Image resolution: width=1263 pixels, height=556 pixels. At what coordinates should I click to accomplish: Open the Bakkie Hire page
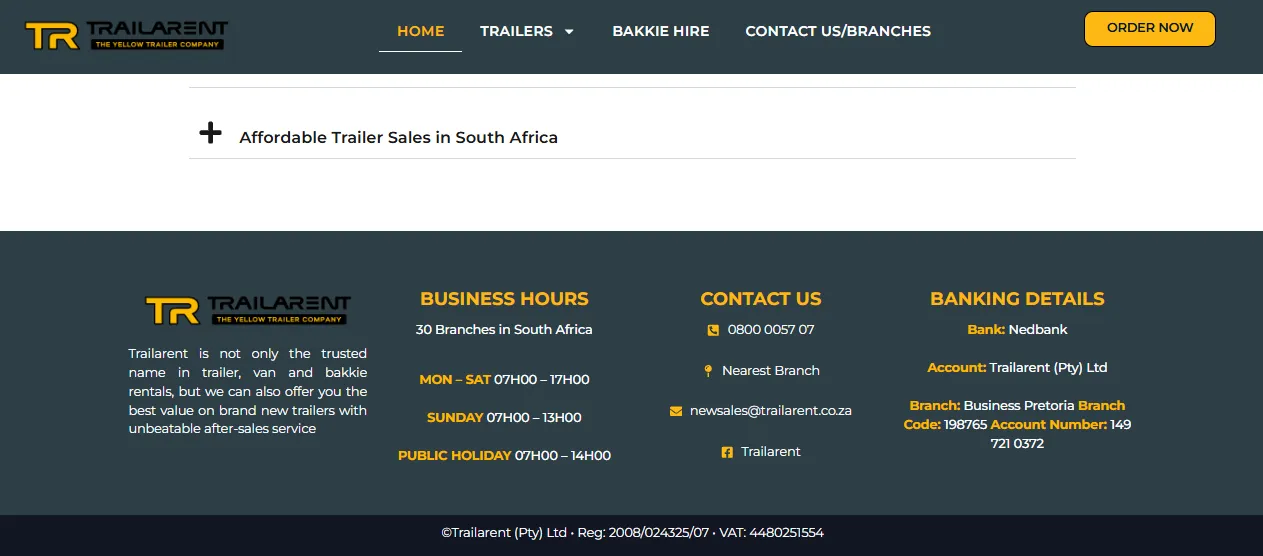pos(661,31)
